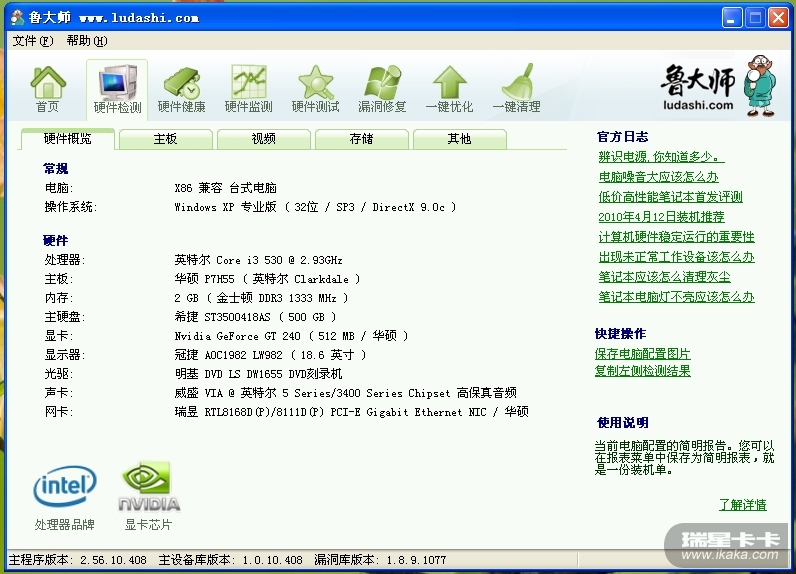Click the hard disk value 希捷 ST3500418AS
Image resolution: width=796 pixels, height=574 pixels.
point(255,317)
